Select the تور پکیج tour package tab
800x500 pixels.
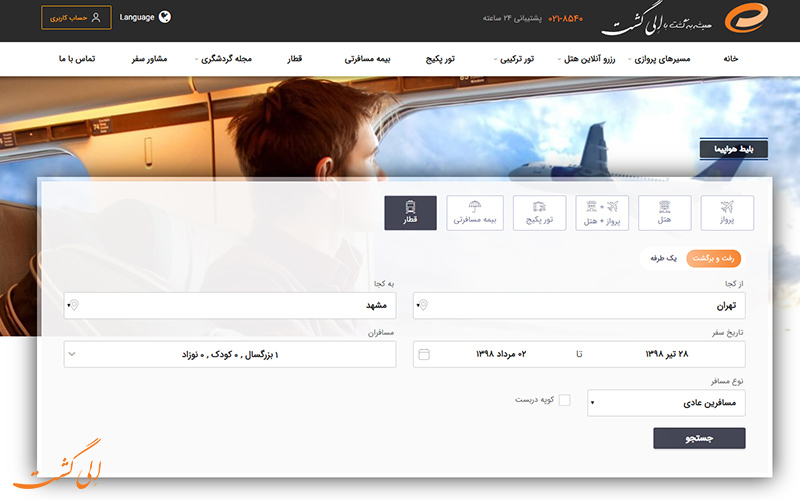539,213
